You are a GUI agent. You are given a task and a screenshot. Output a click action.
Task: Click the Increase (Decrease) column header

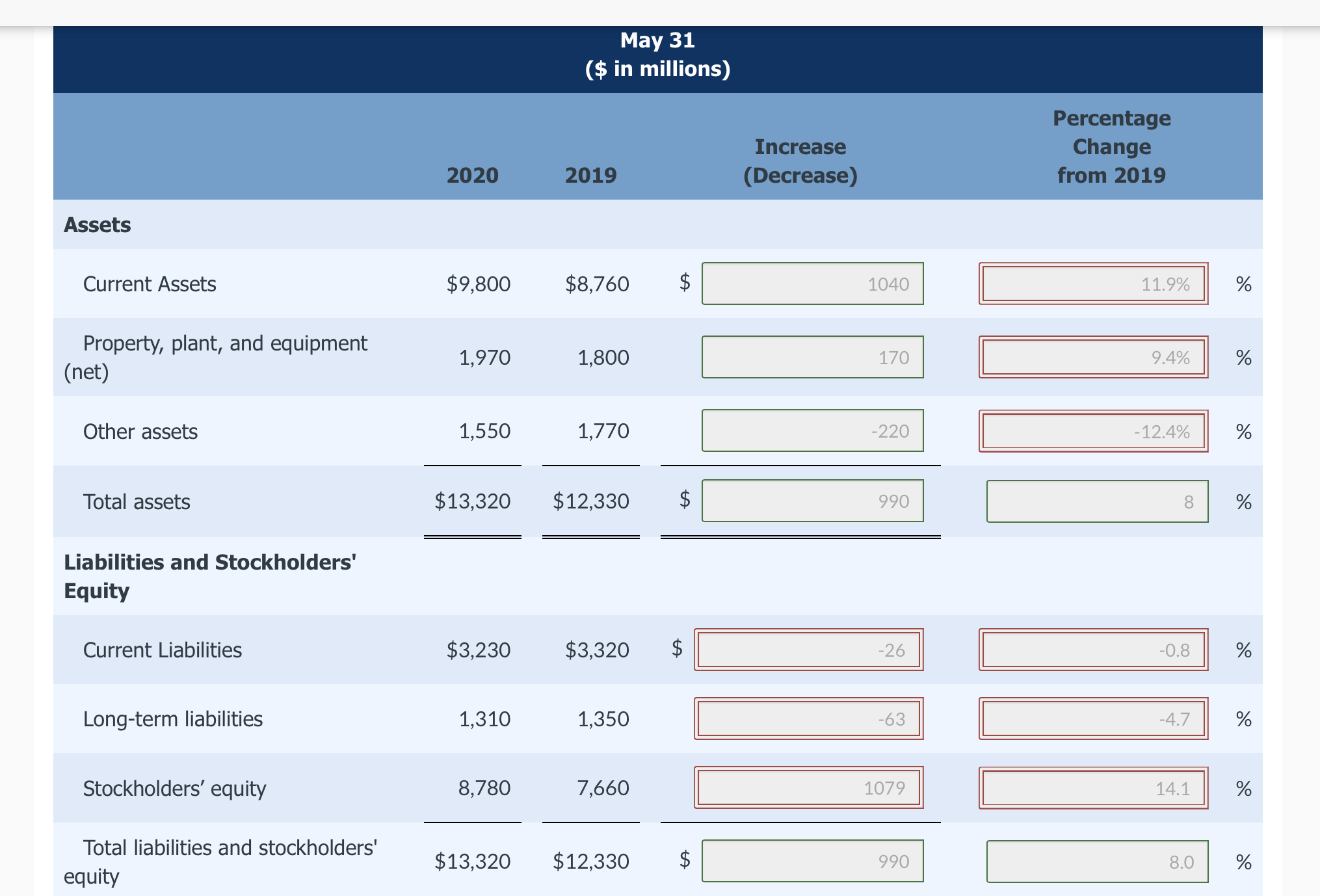800,161
